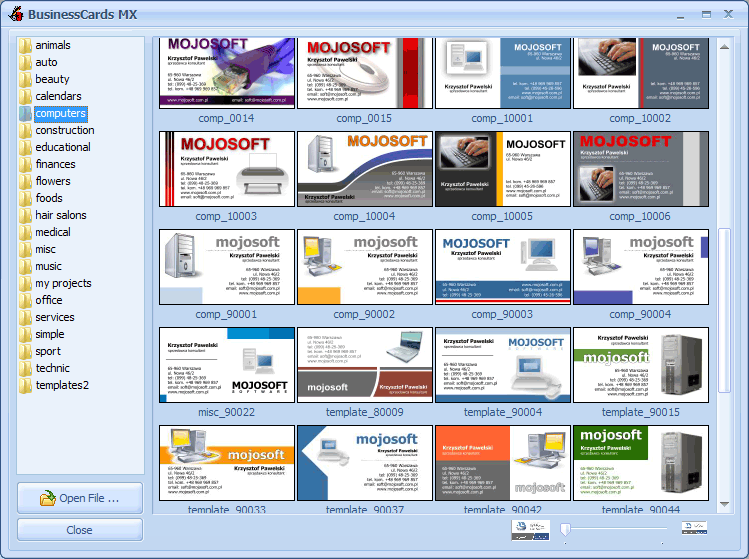The height and width of the screenshot is (559, 749).
Task: Click the hair salons folder icon
Action: [25, 215]
